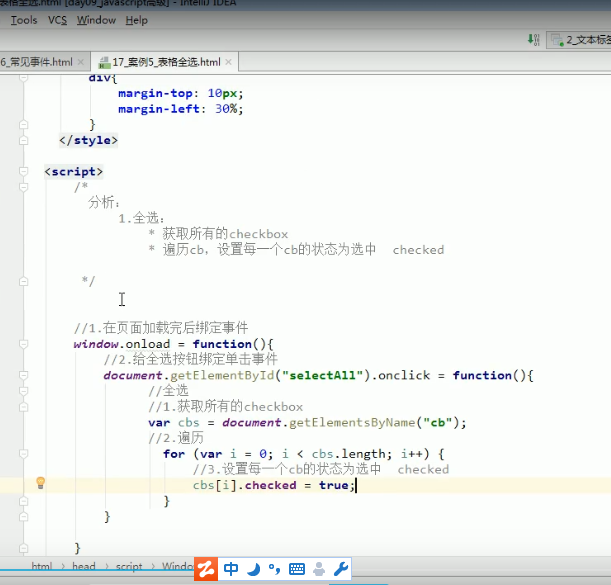Image resolution: width=611 pixels, height=585 pixels.
Task: Open the Tools menu
Action: [24, 20]
